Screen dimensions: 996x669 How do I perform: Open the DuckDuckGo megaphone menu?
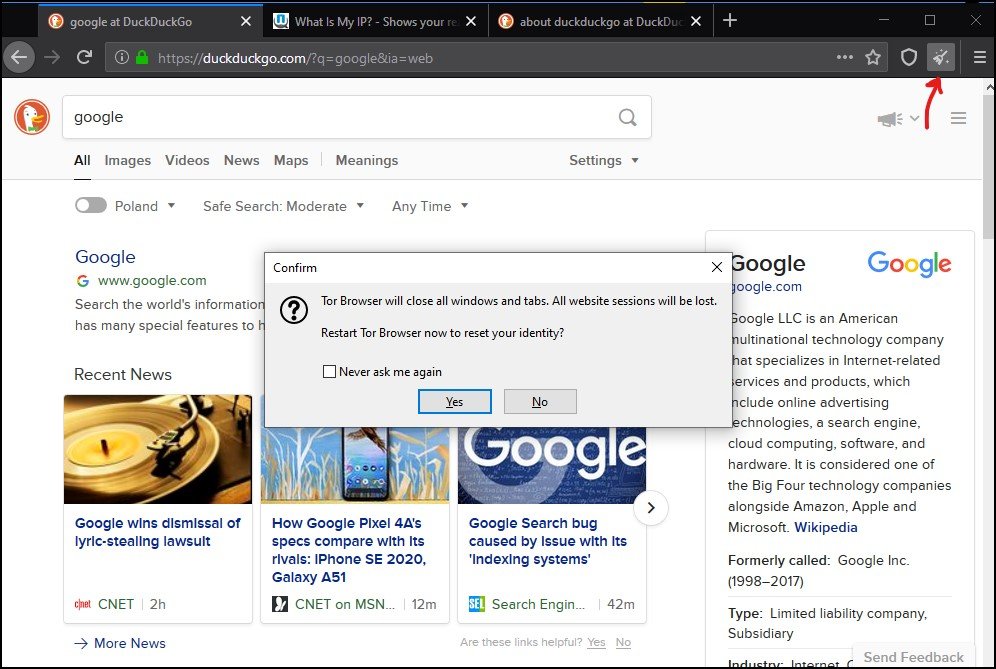[898, 119]
